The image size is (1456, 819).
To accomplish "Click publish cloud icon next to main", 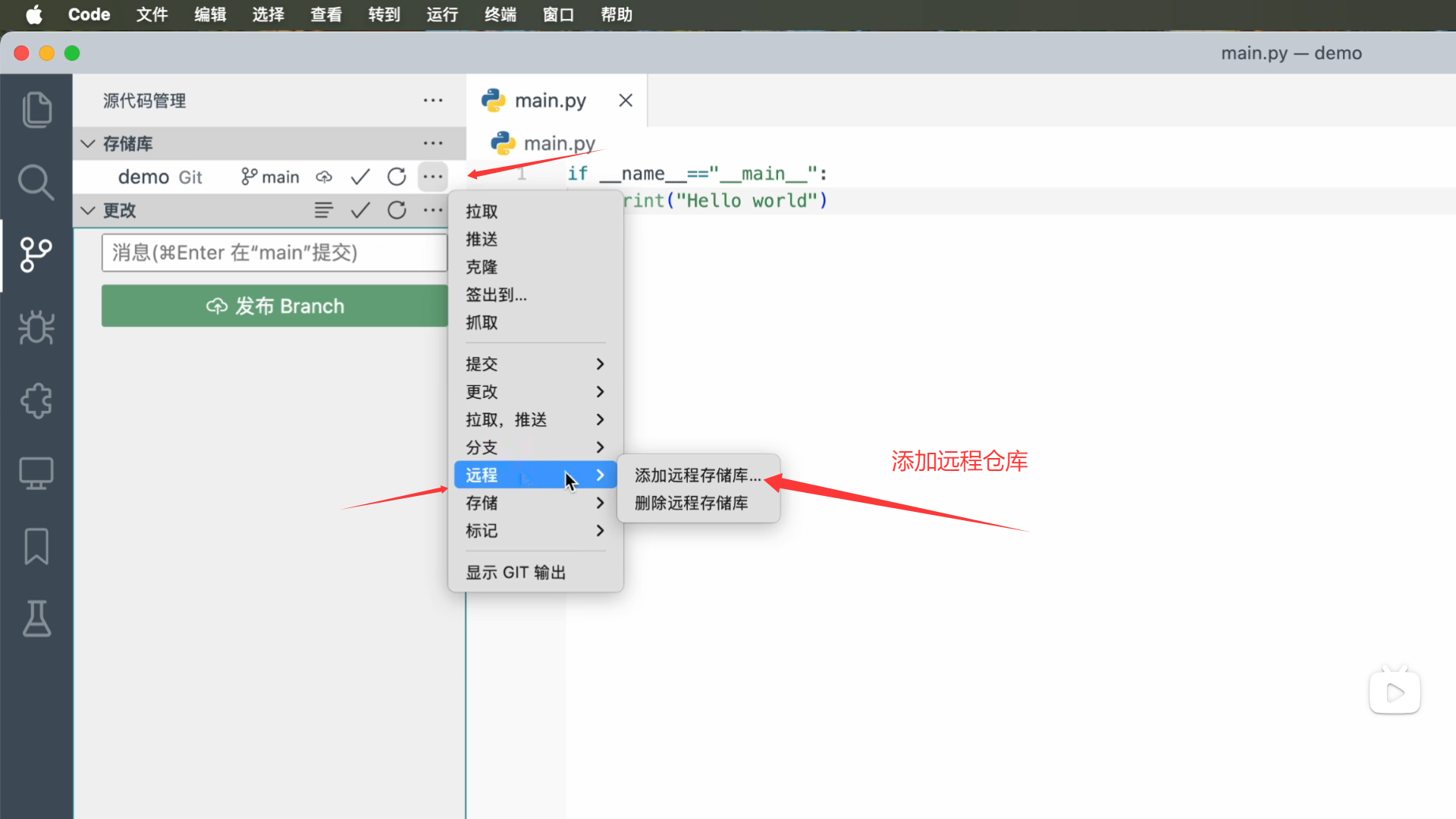I will 324,177.
